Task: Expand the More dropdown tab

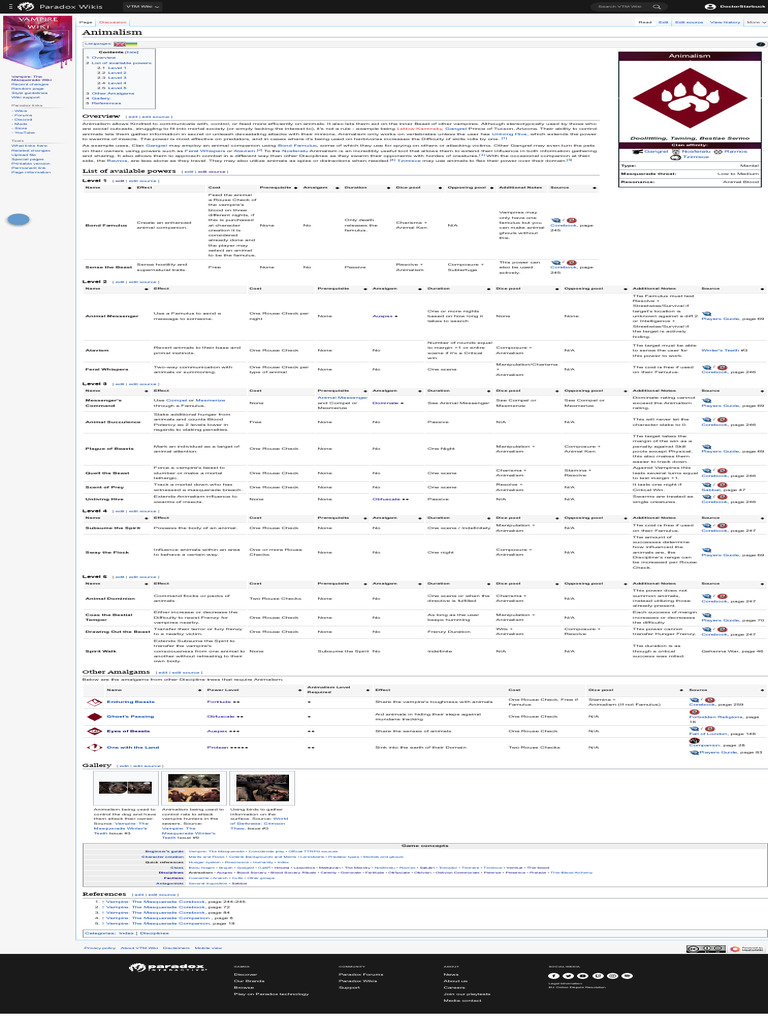Action: [755, 22]
